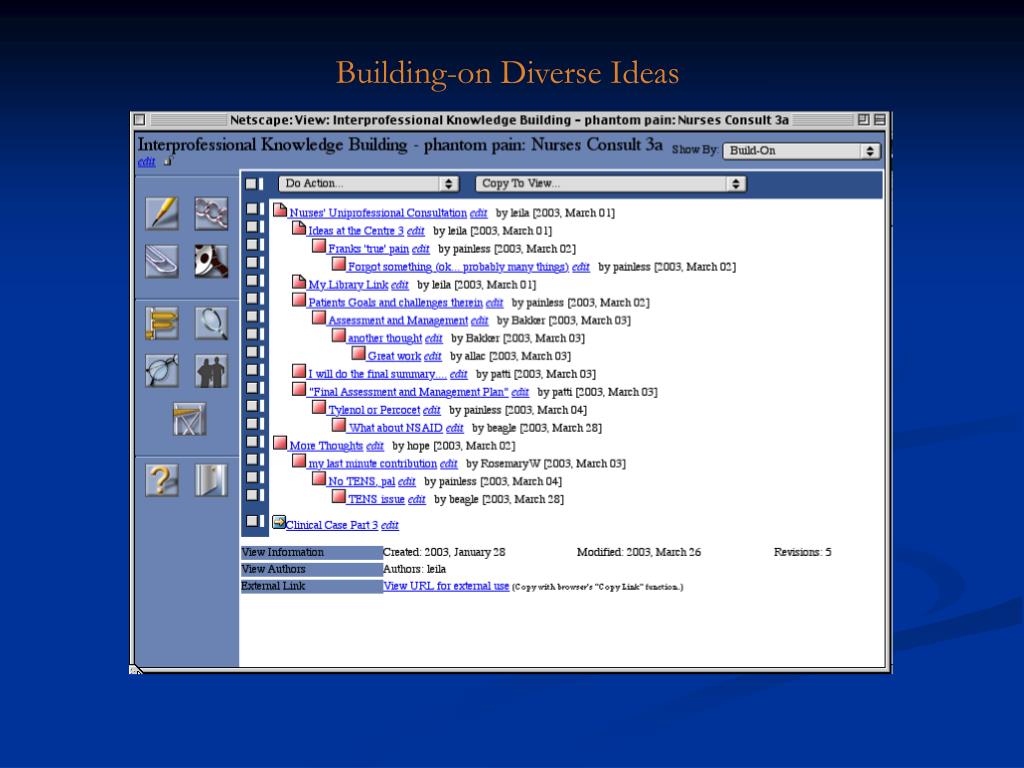Open the Copy To View dropdown
The image size is (1024, 768).
coord(611,184)
